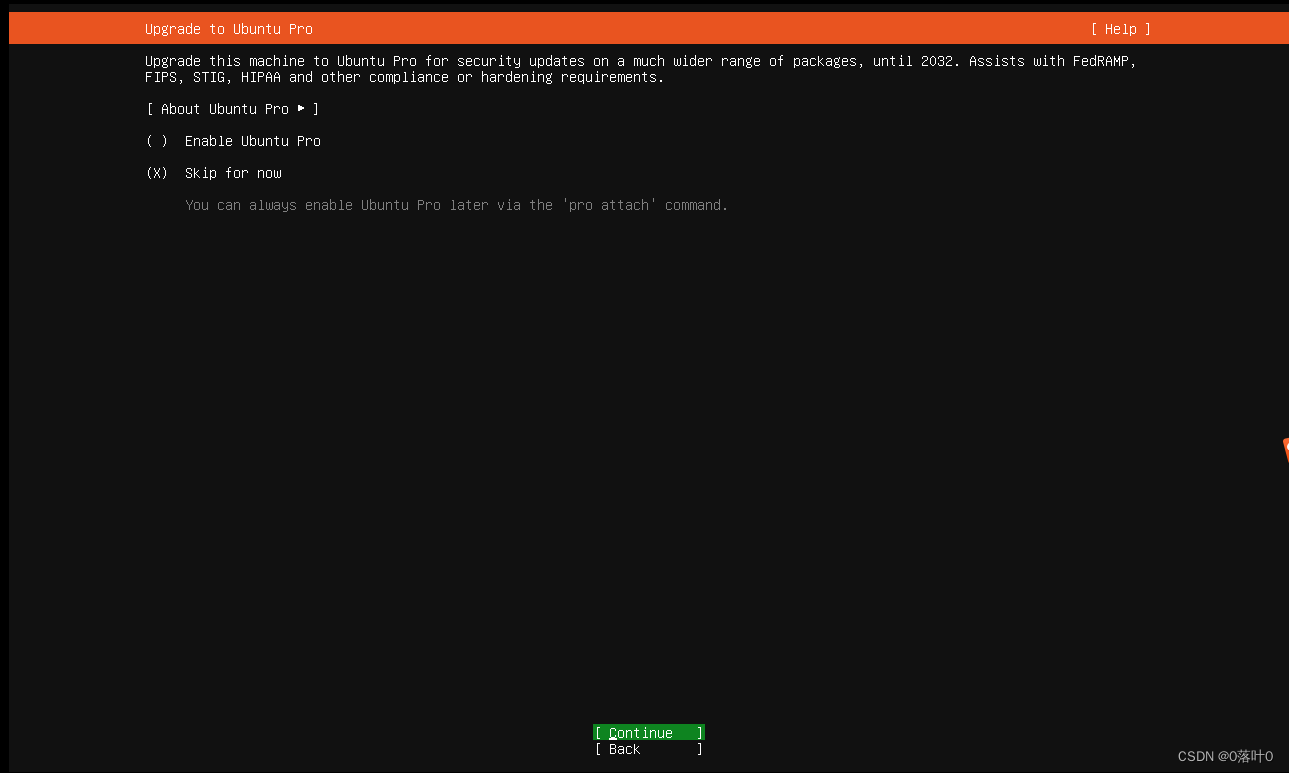
Task: Open the Help menu in header
Action: click(x=1120, y=29)
